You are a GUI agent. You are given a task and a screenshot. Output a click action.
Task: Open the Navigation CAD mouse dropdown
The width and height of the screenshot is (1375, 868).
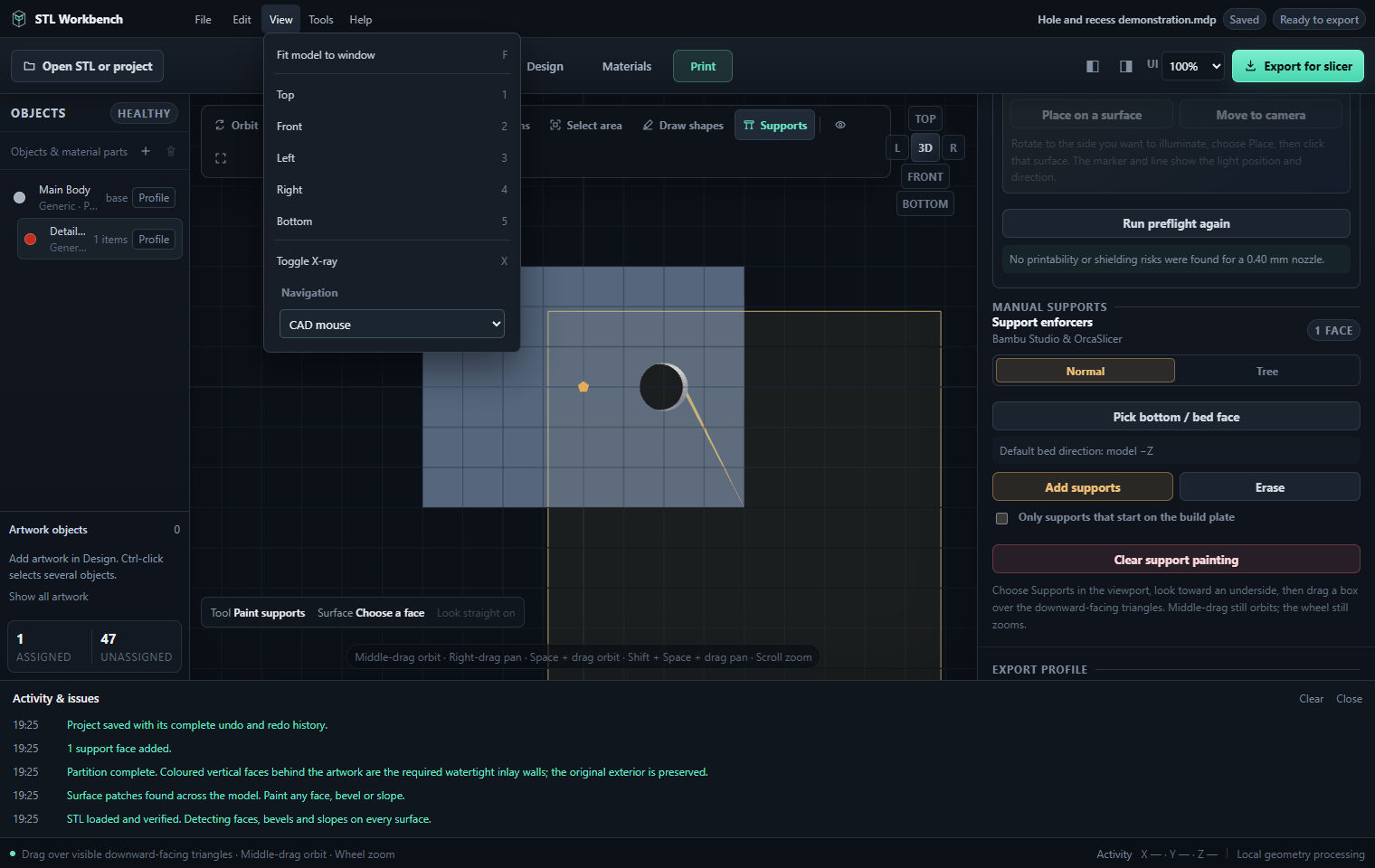[392, 325]
